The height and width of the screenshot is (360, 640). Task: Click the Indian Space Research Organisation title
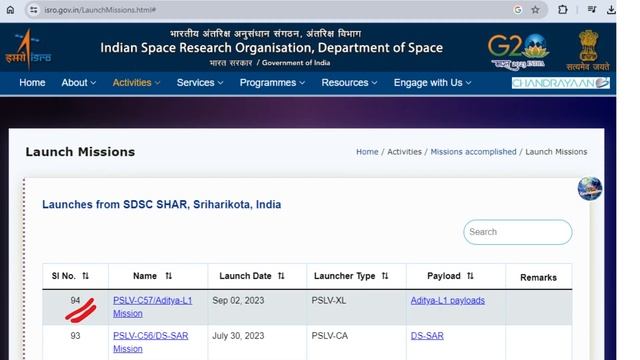(x=271, y=48)
